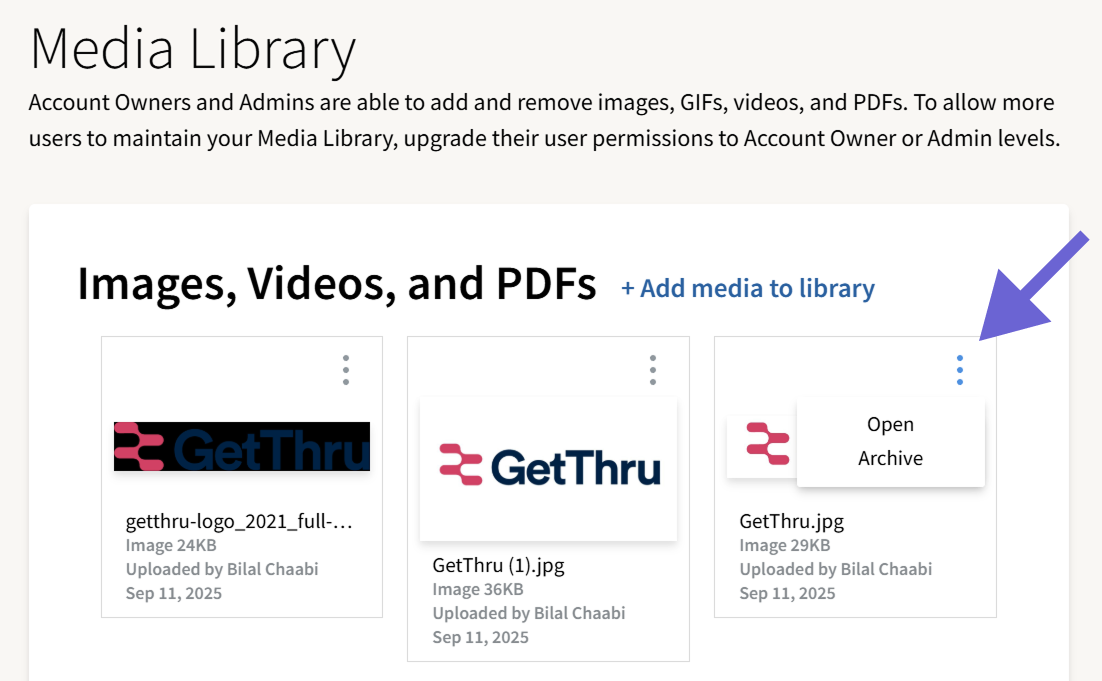Click the file name GetThru (1).jpg

pyautogui.click(x=498, y=565)
